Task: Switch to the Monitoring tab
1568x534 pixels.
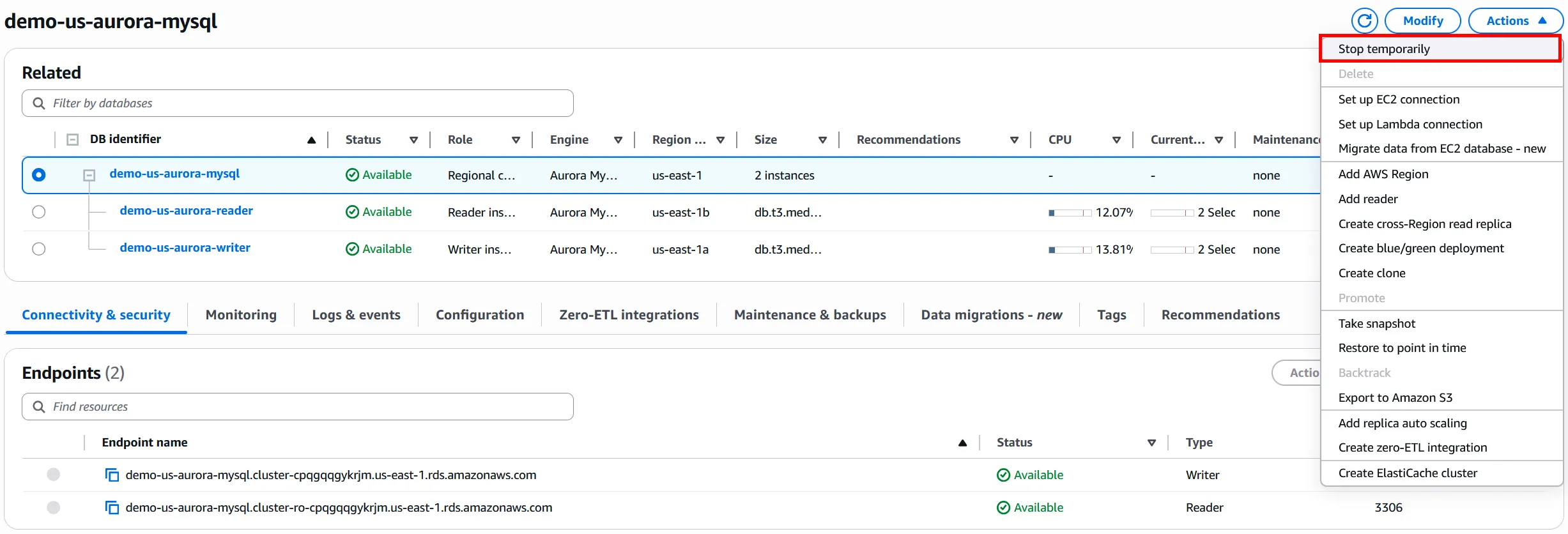Action: [241, 315]
